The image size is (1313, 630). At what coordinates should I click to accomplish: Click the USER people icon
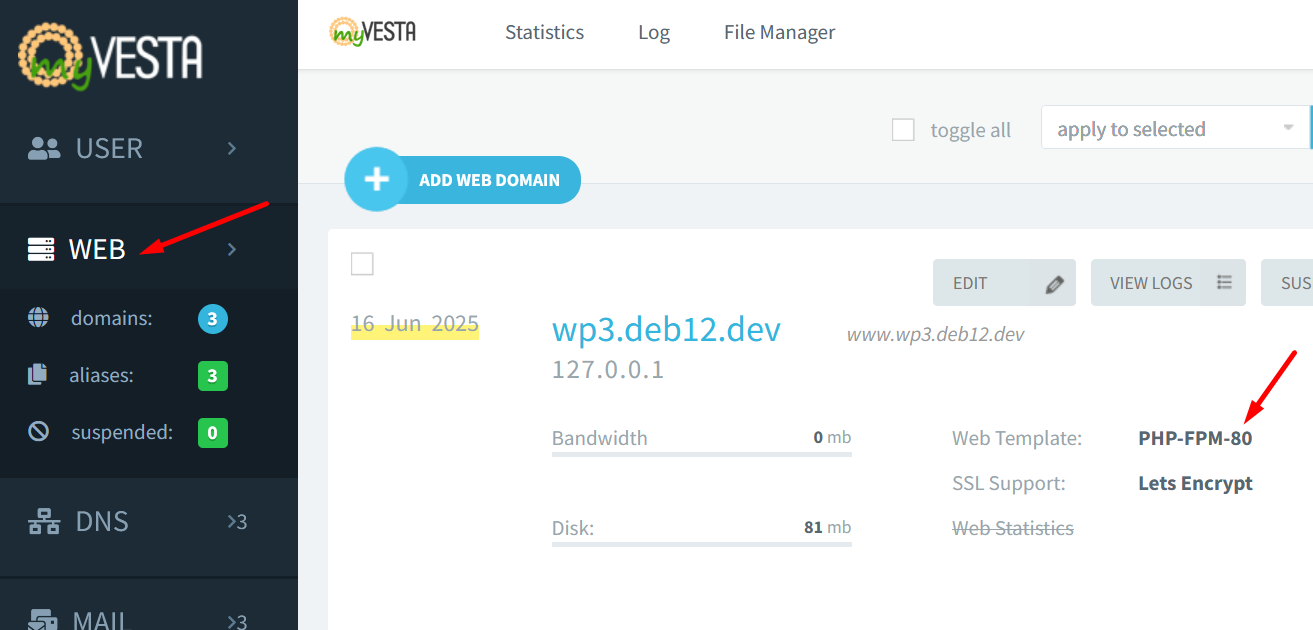(44, 149)
